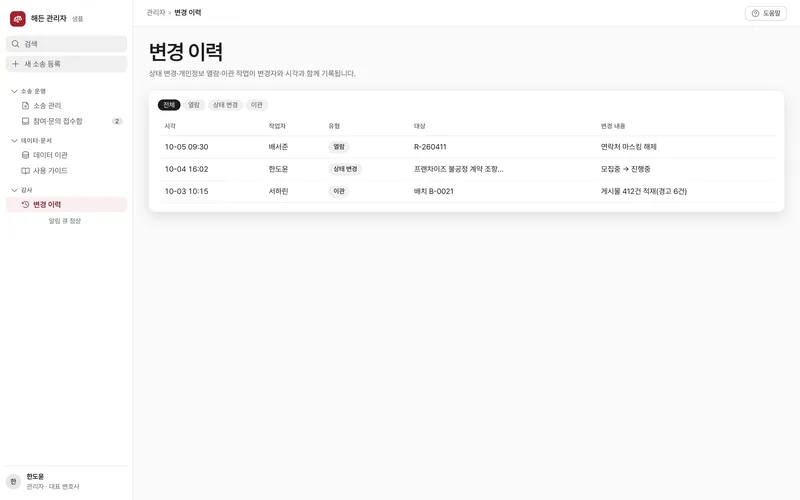
Task: Click the 알림 큐 정상 status text
Action: tap(65, 221)
